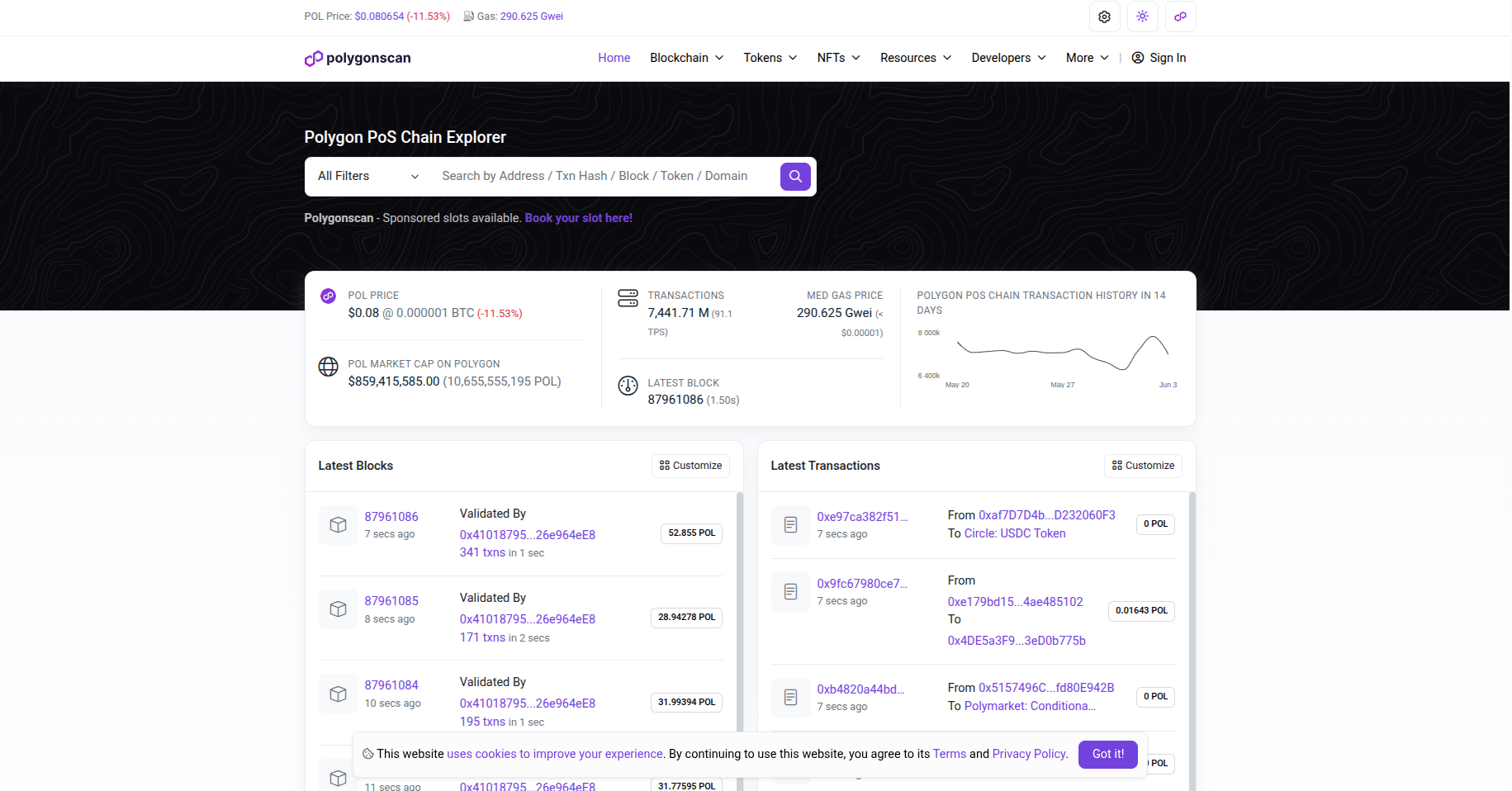Expand the More menu
1512x791 pixels.
coord(1087,58)
